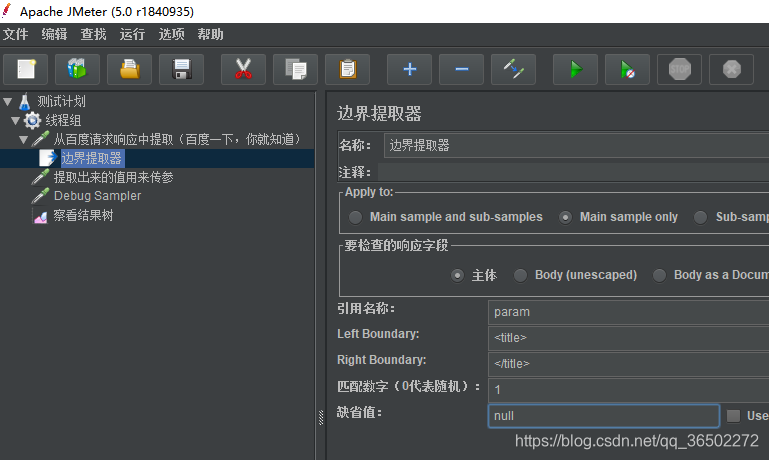Click the Right Boundary field
This screenshot has height=460, width=769.
point(629,364)
